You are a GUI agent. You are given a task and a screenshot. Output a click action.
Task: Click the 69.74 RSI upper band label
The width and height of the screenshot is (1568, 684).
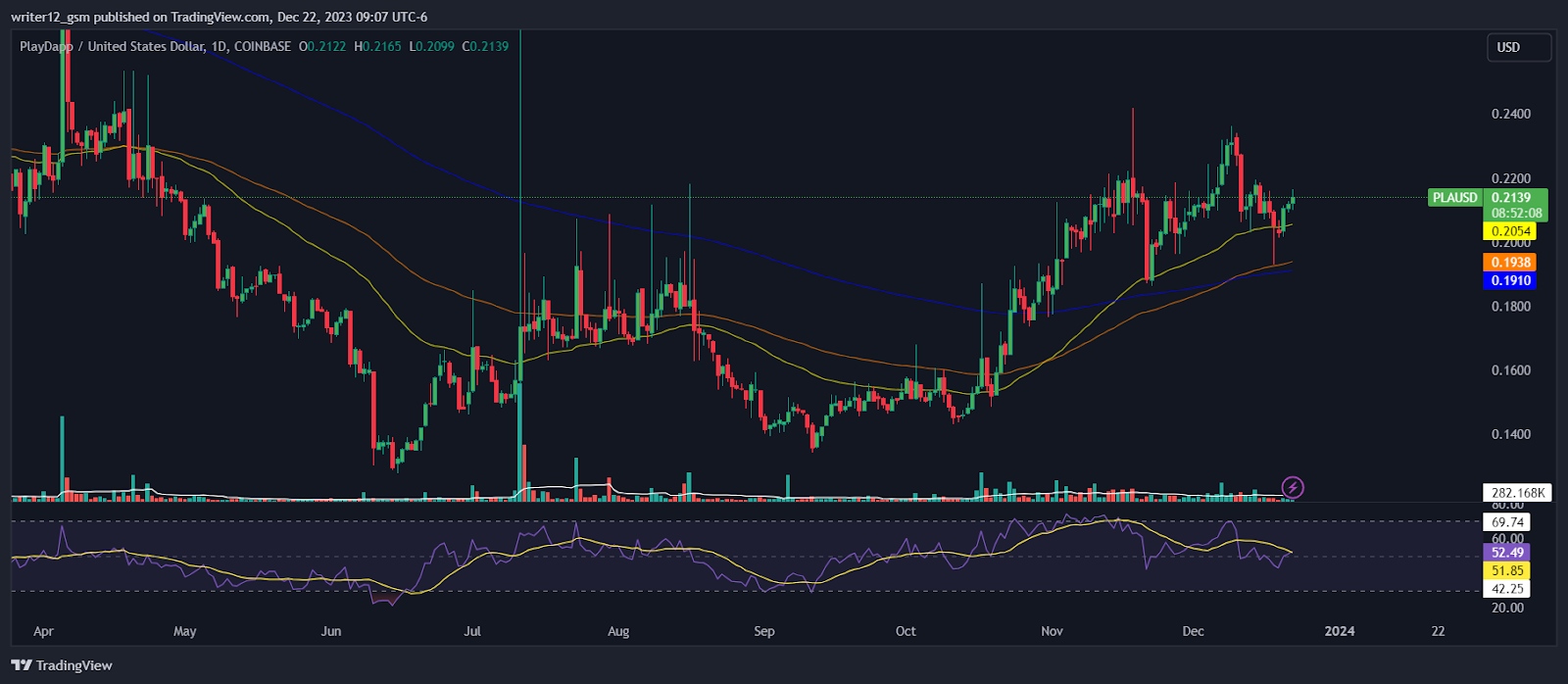tap(1507, 522)
